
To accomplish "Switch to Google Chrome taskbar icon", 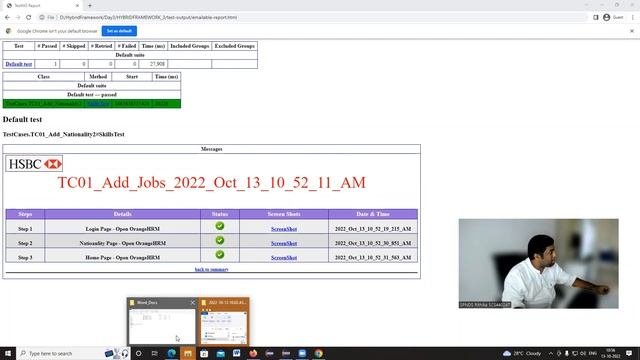I will [x=318, y=353].
